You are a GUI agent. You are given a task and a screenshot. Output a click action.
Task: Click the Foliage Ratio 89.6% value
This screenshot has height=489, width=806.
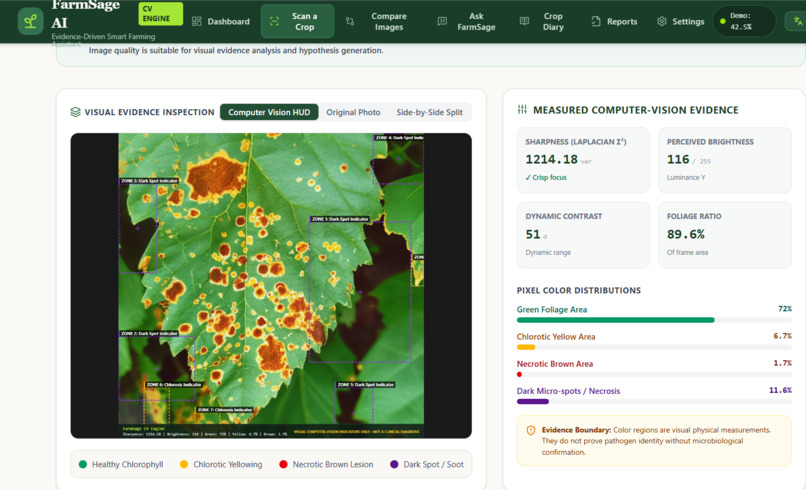click(686, 234)
